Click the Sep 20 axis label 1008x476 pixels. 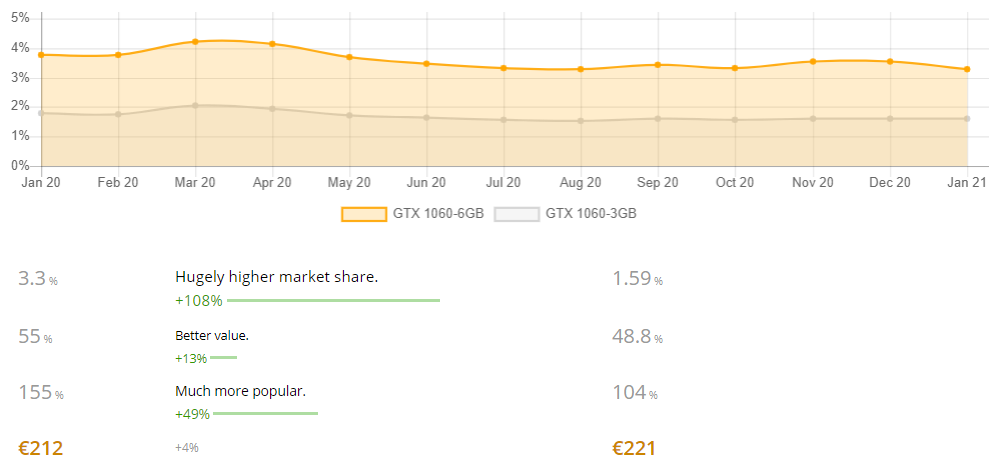pos(658,183)
